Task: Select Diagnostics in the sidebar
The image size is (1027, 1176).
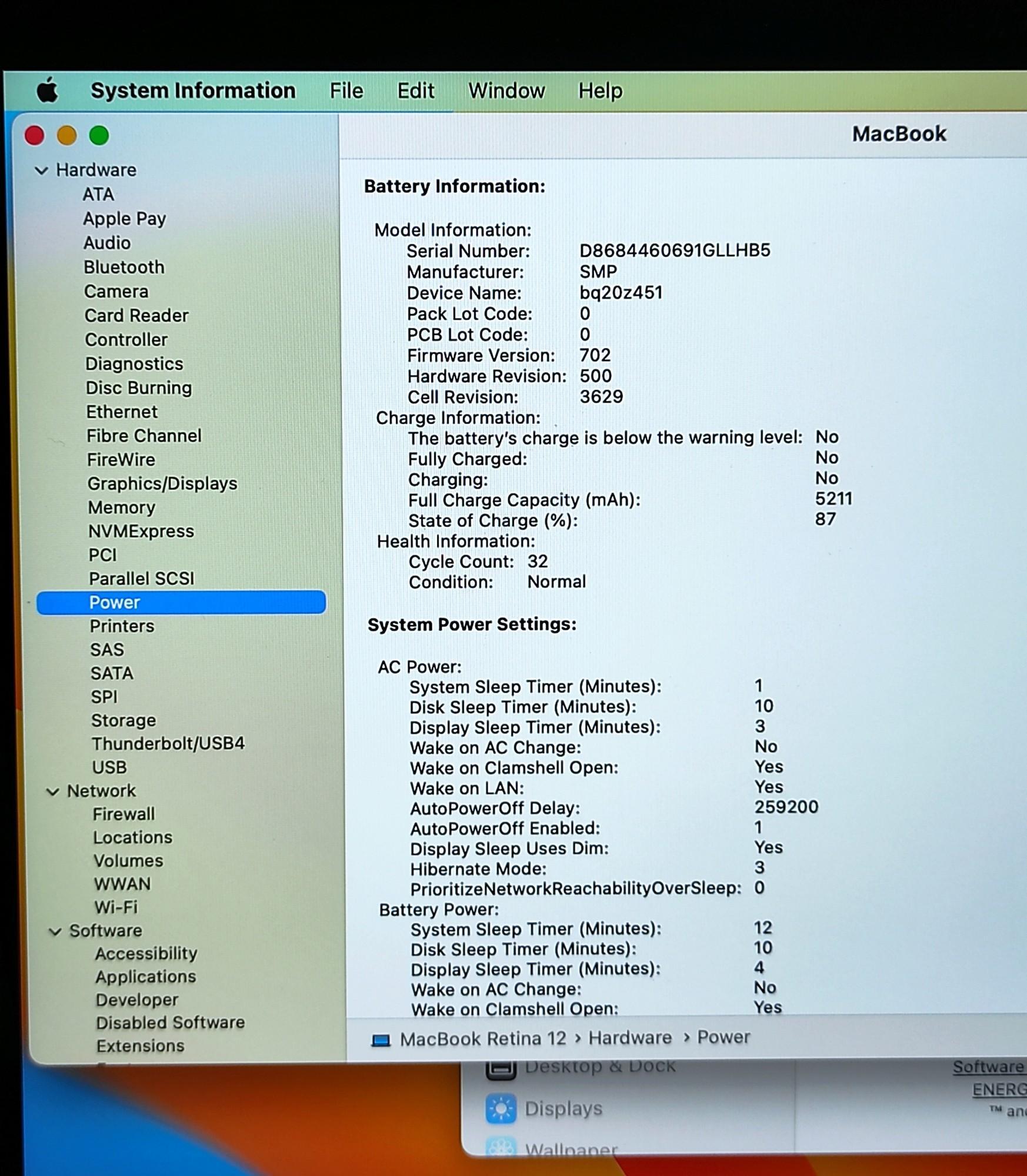Action: point(134,364)
